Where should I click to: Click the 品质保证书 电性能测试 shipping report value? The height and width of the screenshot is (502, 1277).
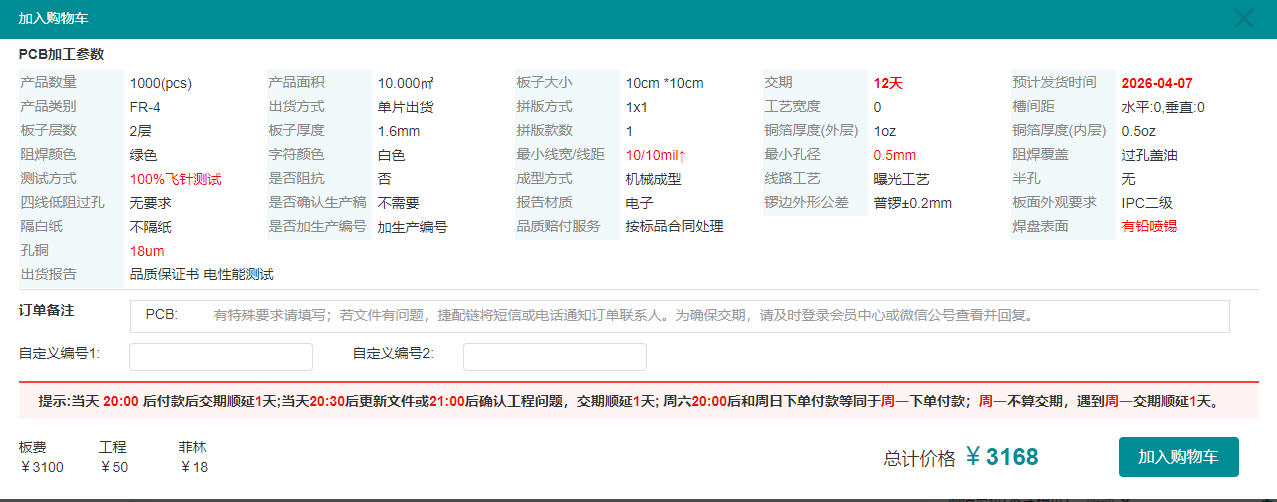[201, 274]
